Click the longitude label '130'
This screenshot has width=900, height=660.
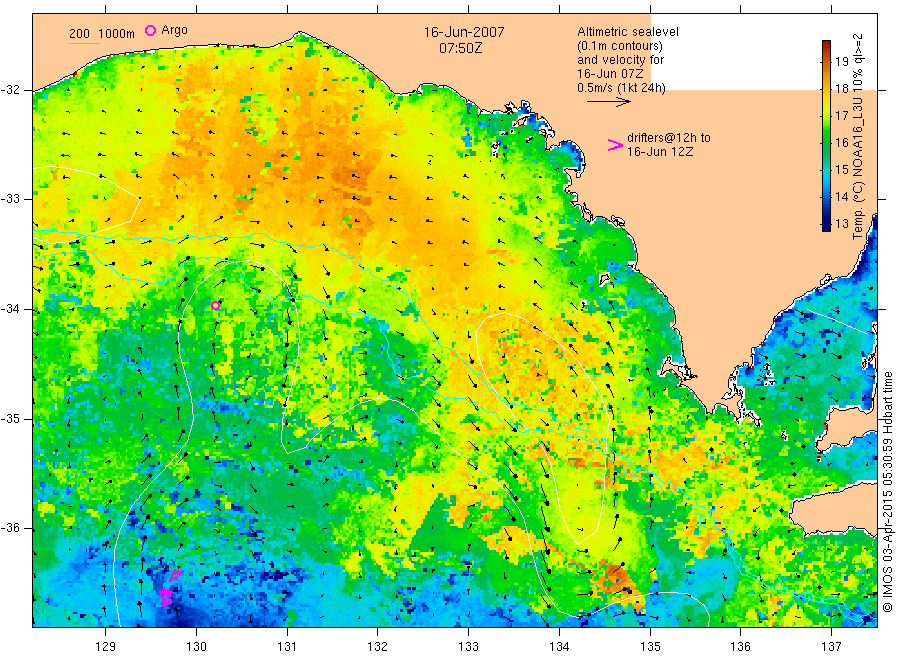(196, 647)
